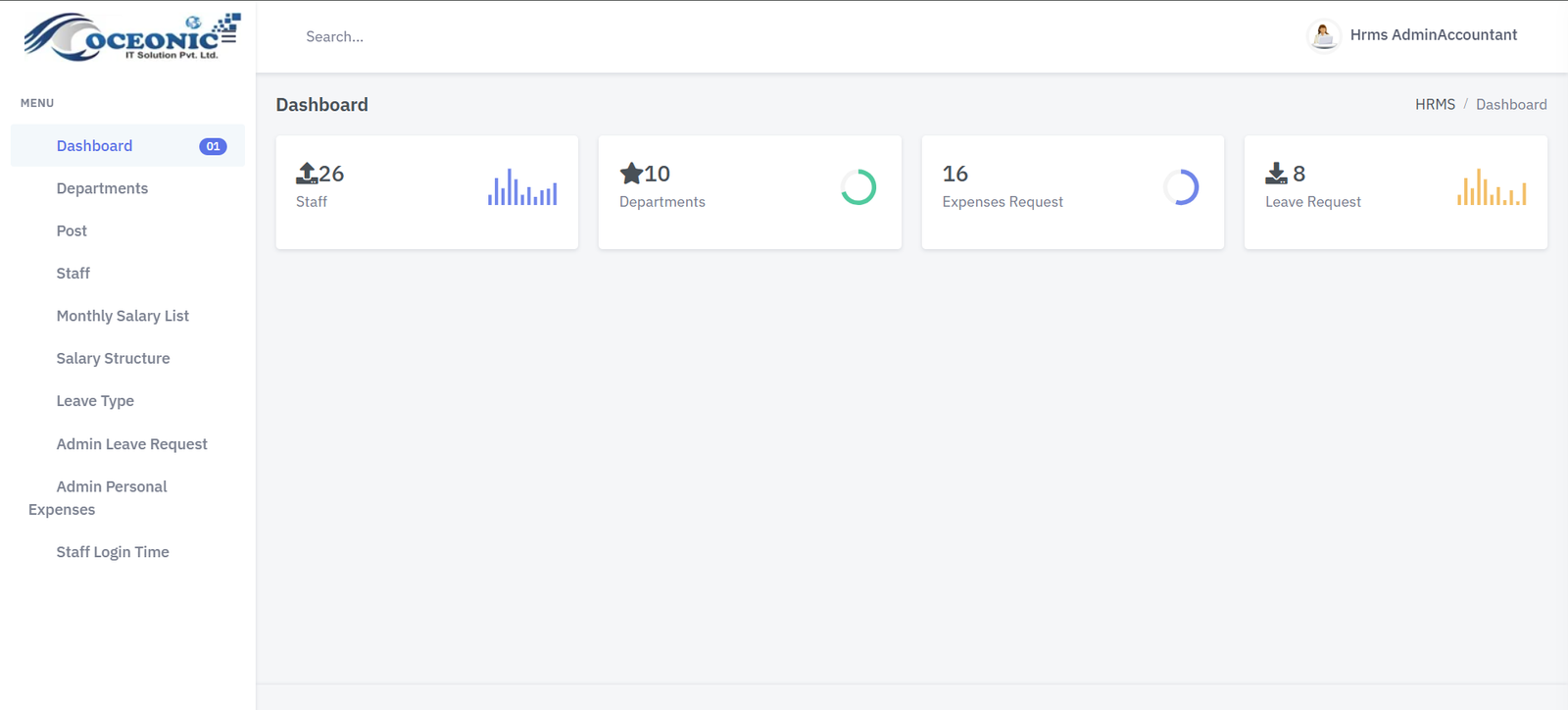Click into the Search input field
This screenshot has height=710, width=1568.
pyautogui.click(x=490, y=37)
